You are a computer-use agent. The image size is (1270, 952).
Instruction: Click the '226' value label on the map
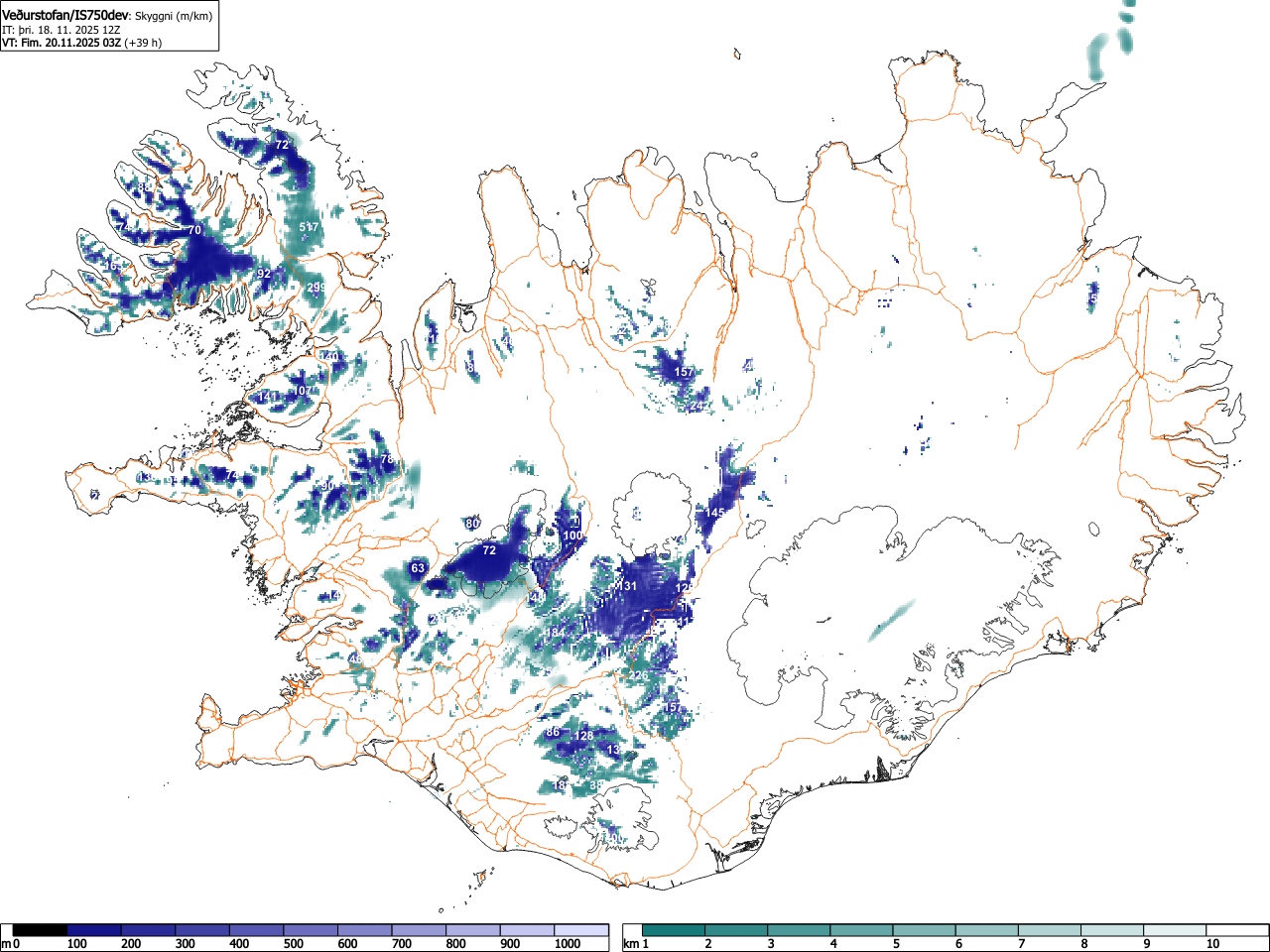(x=638, y=675)
